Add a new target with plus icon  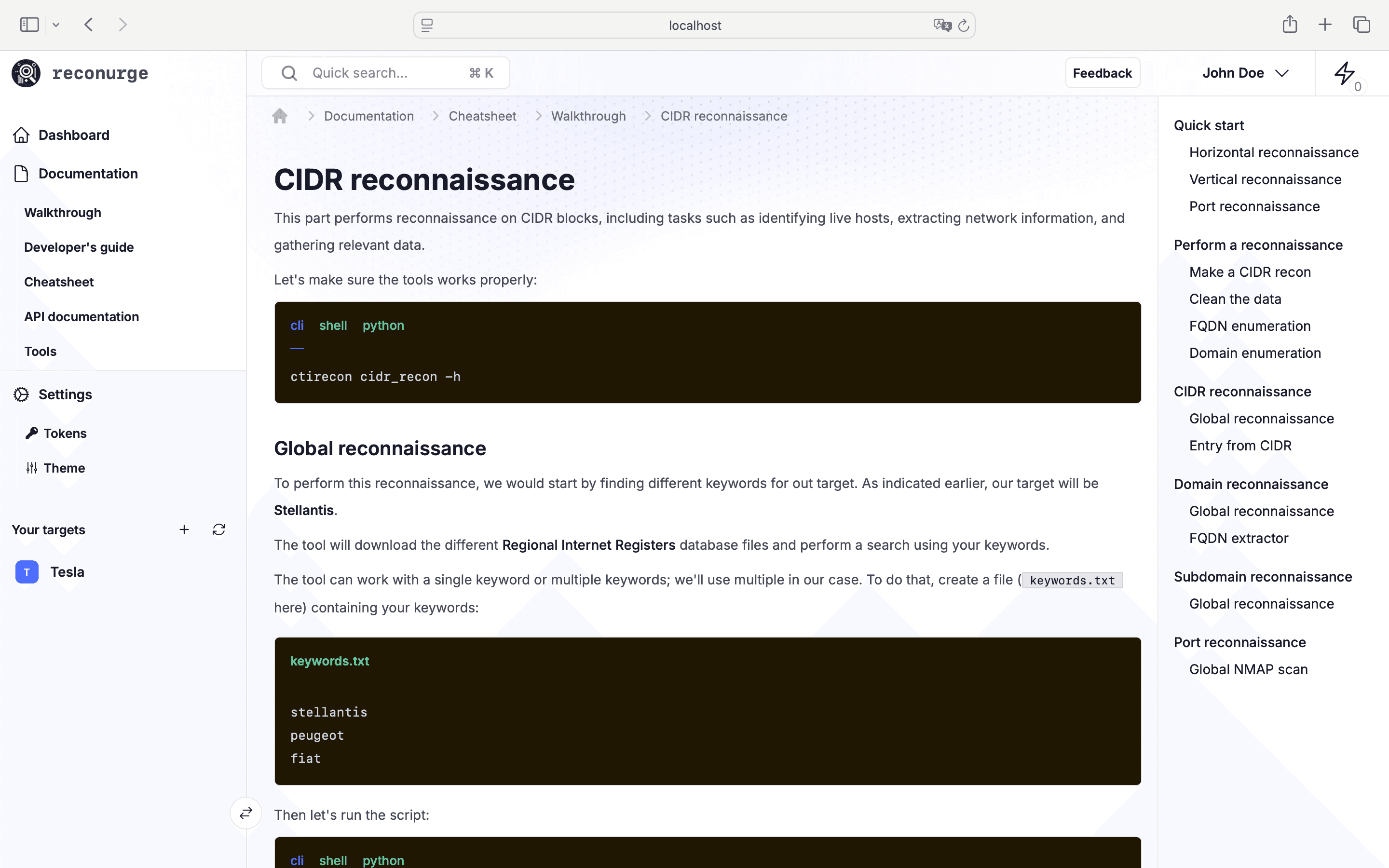click(184, 530)
